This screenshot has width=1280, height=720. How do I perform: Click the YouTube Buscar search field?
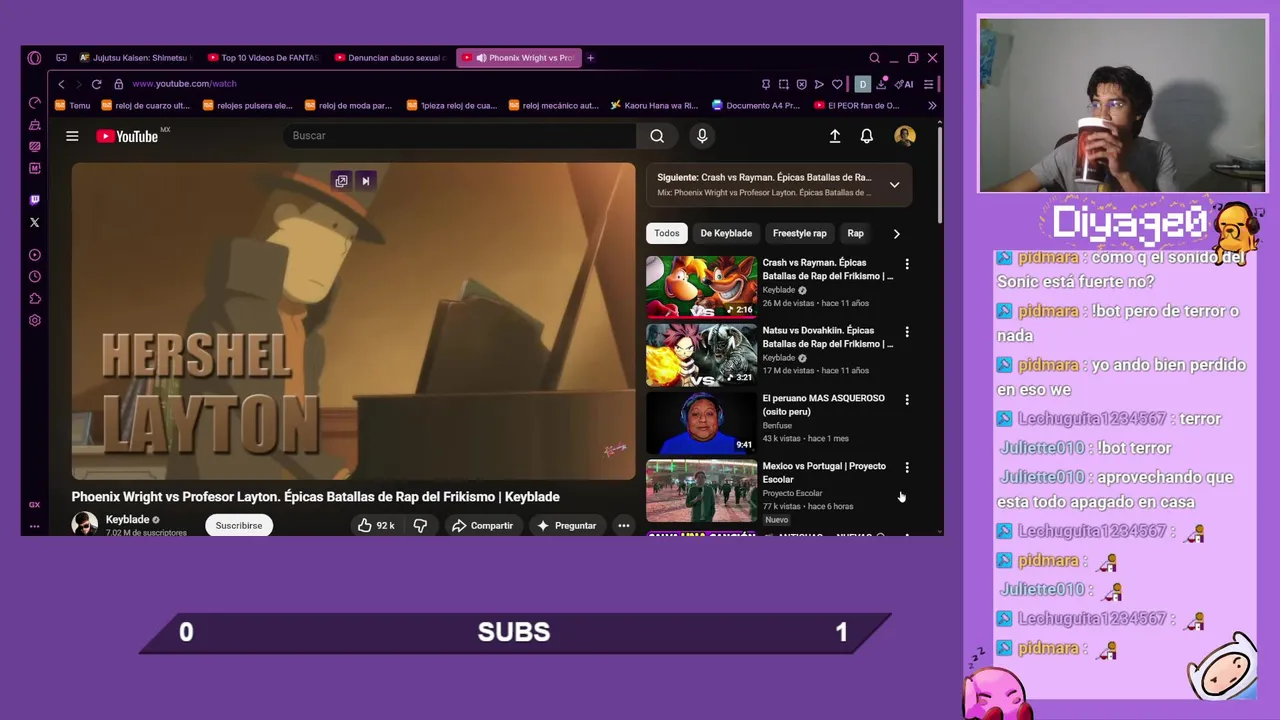460,136
